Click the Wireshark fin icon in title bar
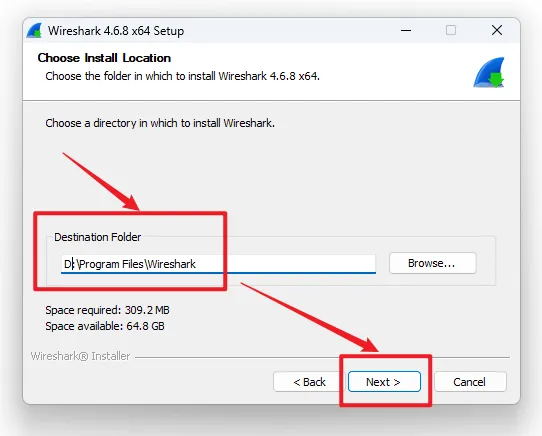Image resolution: width=542 pixels, height=436 pixels. [34, 31]
